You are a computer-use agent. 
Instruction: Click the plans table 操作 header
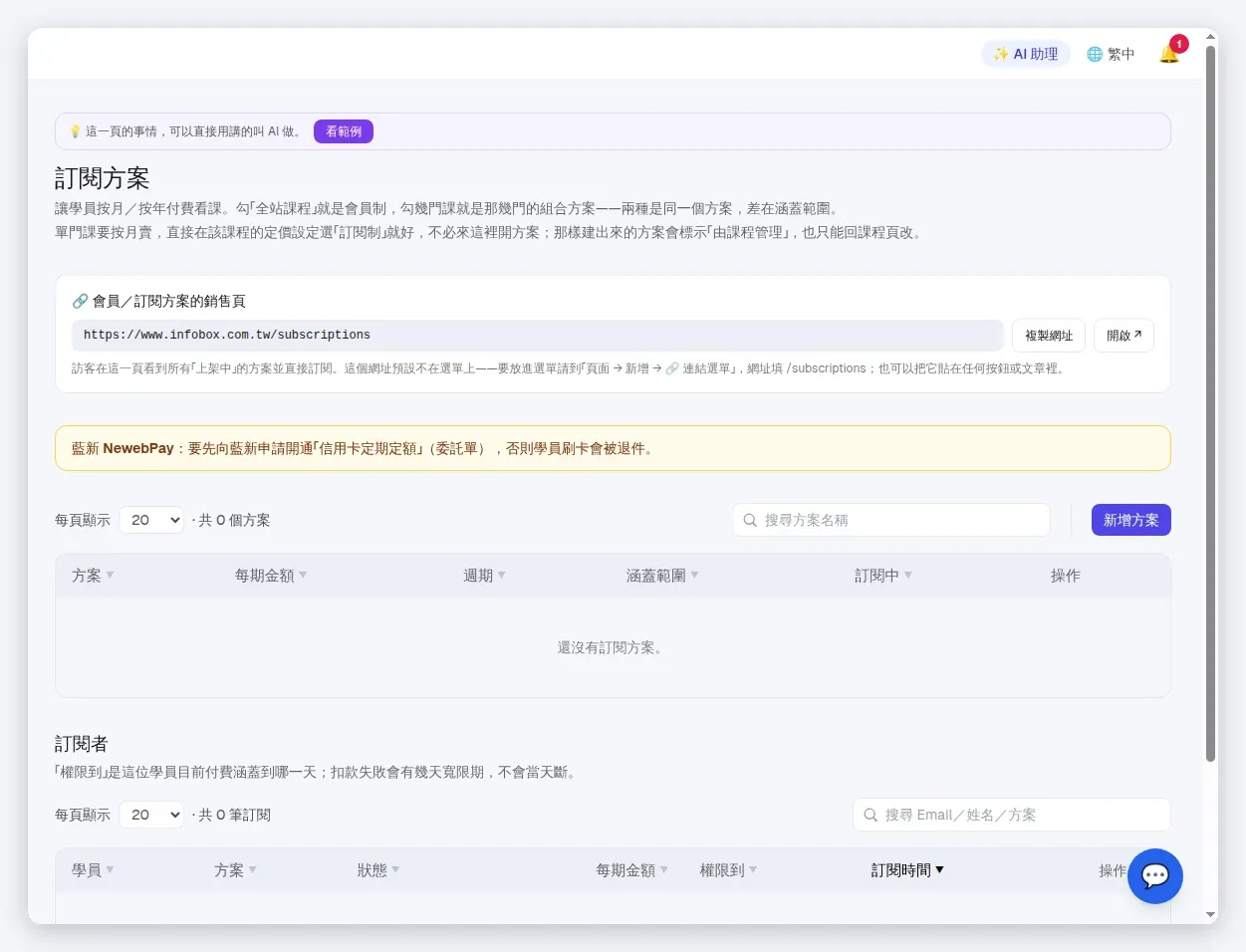[x=1065, y=576]
